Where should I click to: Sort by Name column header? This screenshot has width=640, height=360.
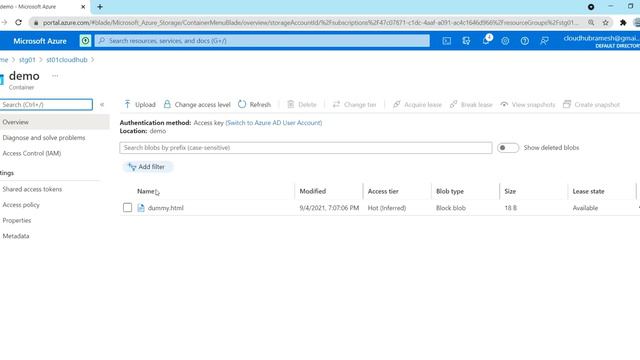coord(146,191)
